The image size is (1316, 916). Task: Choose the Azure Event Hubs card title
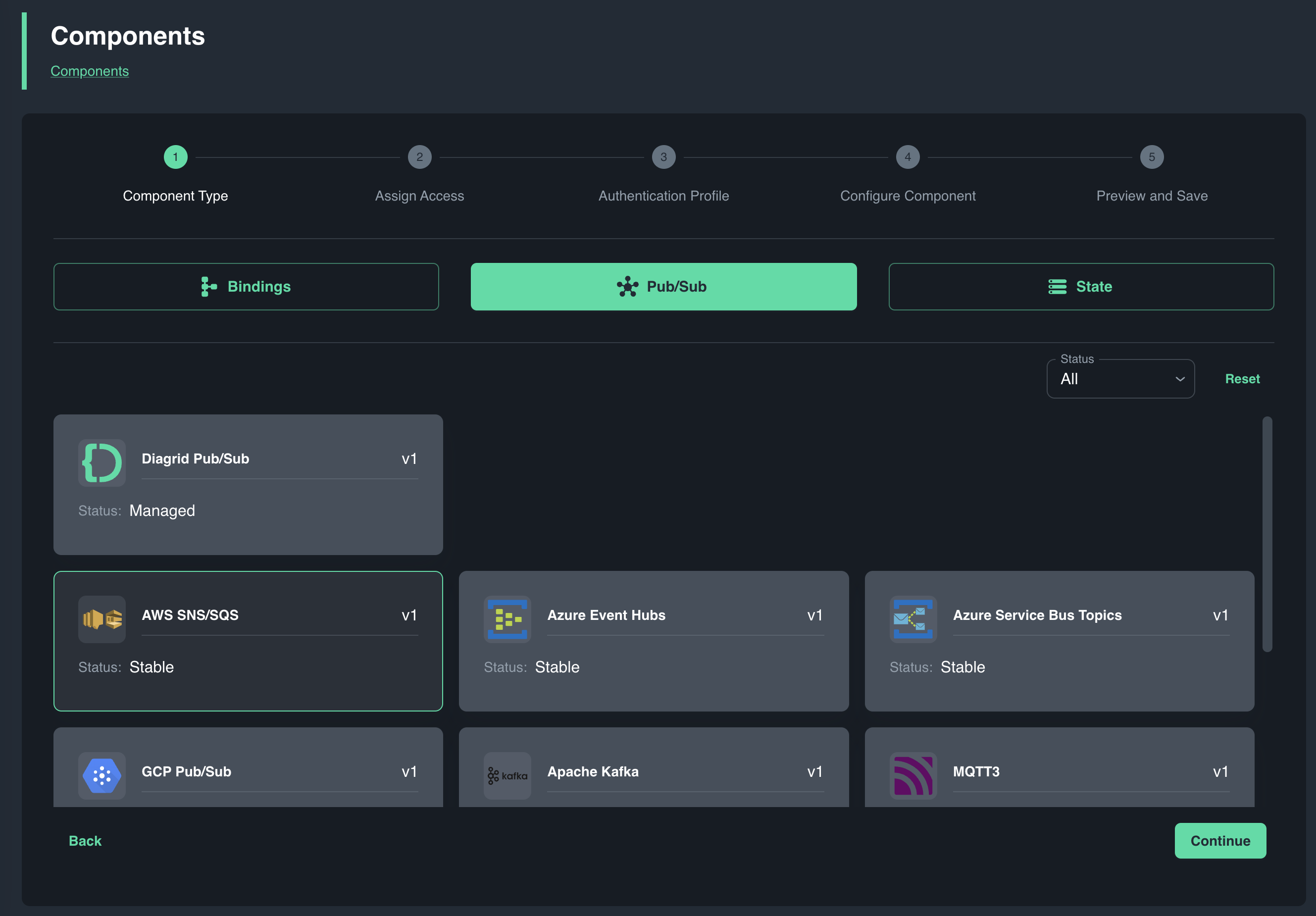[x=607, y=615]
